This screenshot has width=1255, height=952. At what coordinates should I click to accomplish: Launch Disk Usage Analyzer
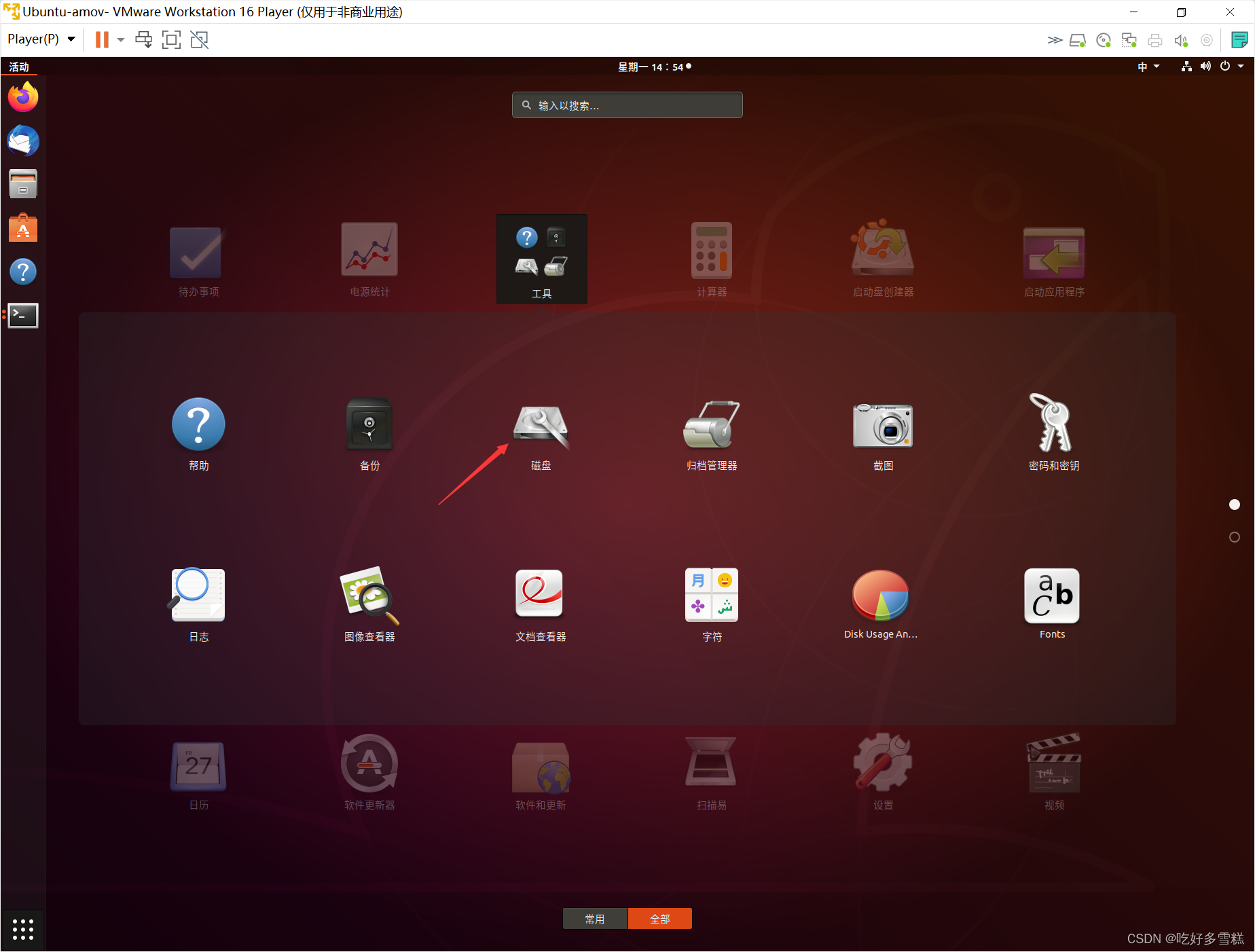point(881,604)
